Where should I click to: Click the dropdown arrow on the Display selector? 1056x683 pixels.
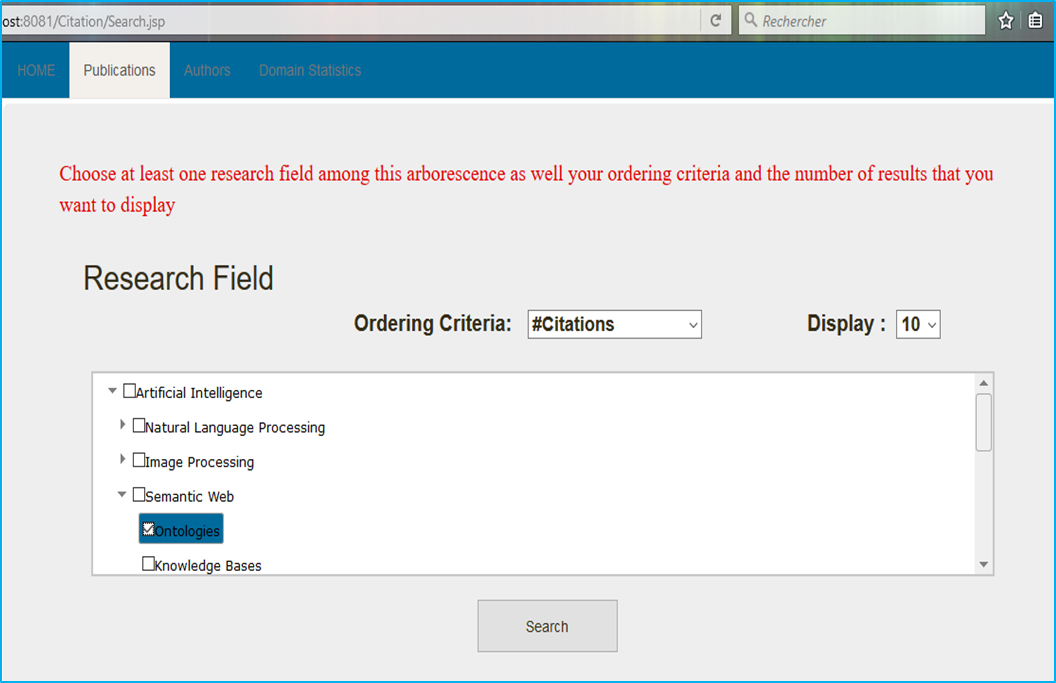click(930, 323)
